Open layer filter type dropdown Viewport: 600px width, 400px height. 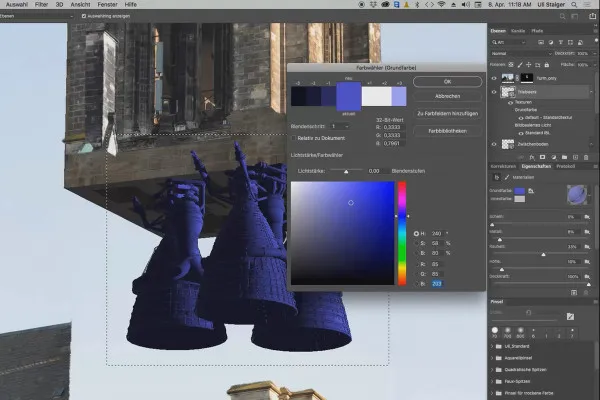point(509,42)
